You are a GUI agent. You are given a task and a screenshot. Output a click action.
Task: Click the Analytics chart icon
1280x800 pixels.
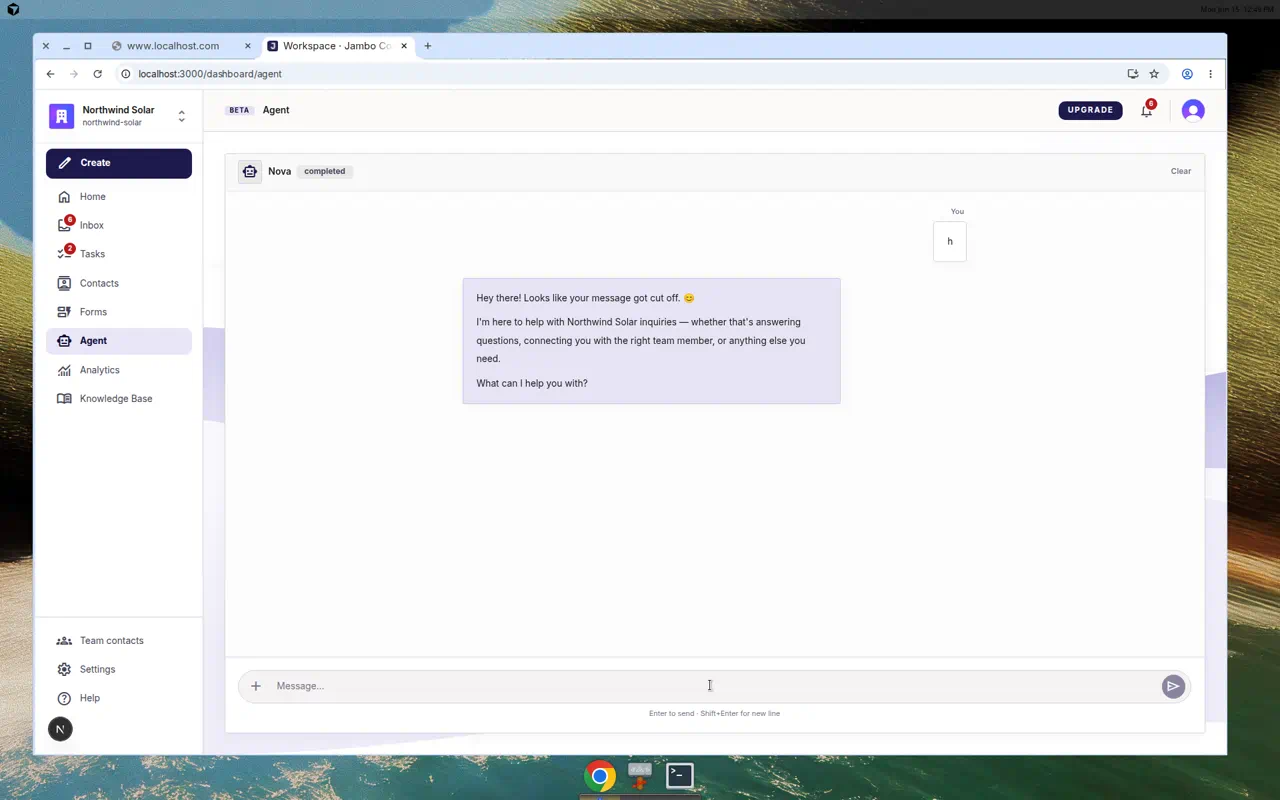pyautogui.click(x=64, y=370)
